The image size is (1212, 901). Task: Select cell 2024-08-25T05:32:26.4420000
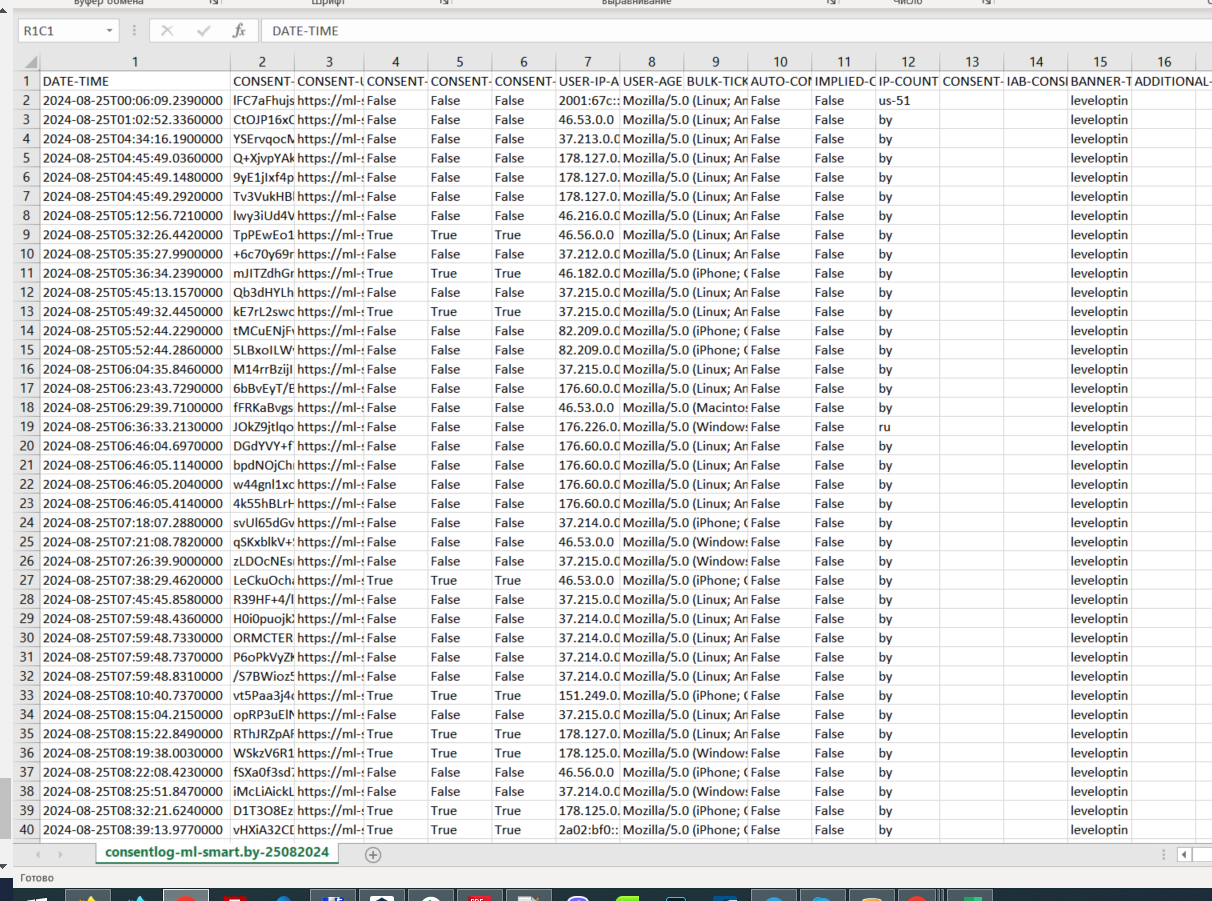[134, 235]
